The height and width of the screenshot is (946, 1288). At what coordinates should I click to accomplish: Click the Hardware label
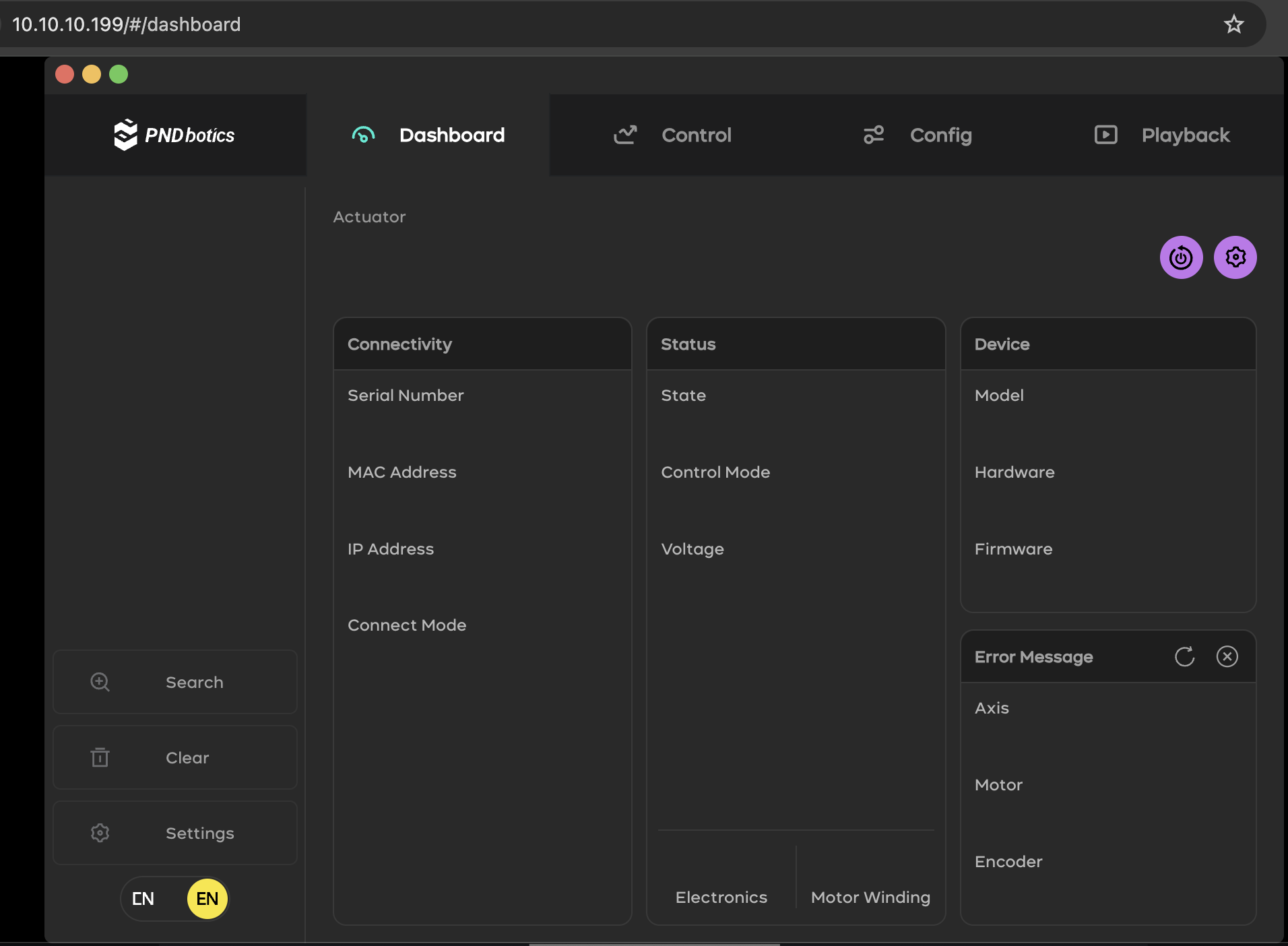[1015, 472]
